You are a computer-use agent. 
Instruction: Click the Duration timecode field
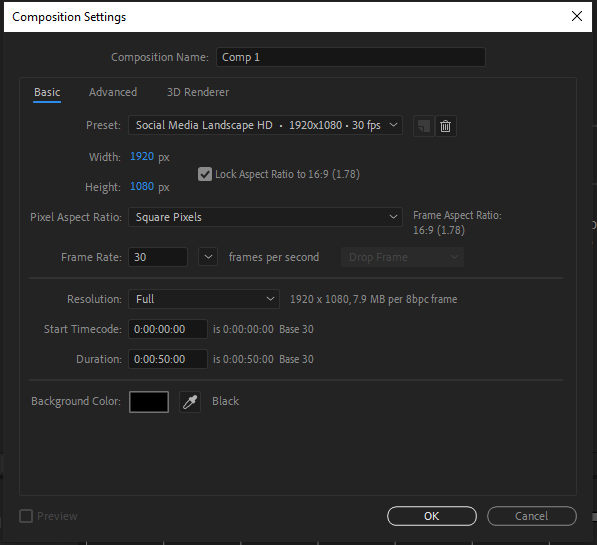click(x=168, y=359)
